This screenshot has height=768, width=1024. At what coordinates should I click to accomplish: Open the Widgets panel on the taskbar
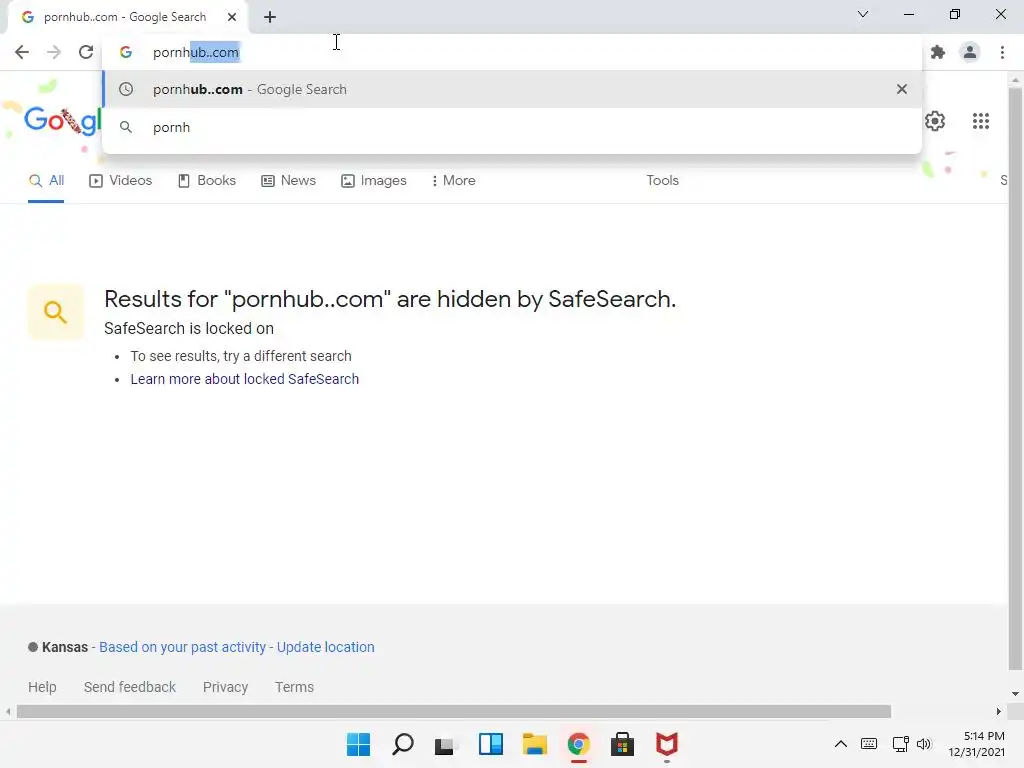(x=490, y=744)
